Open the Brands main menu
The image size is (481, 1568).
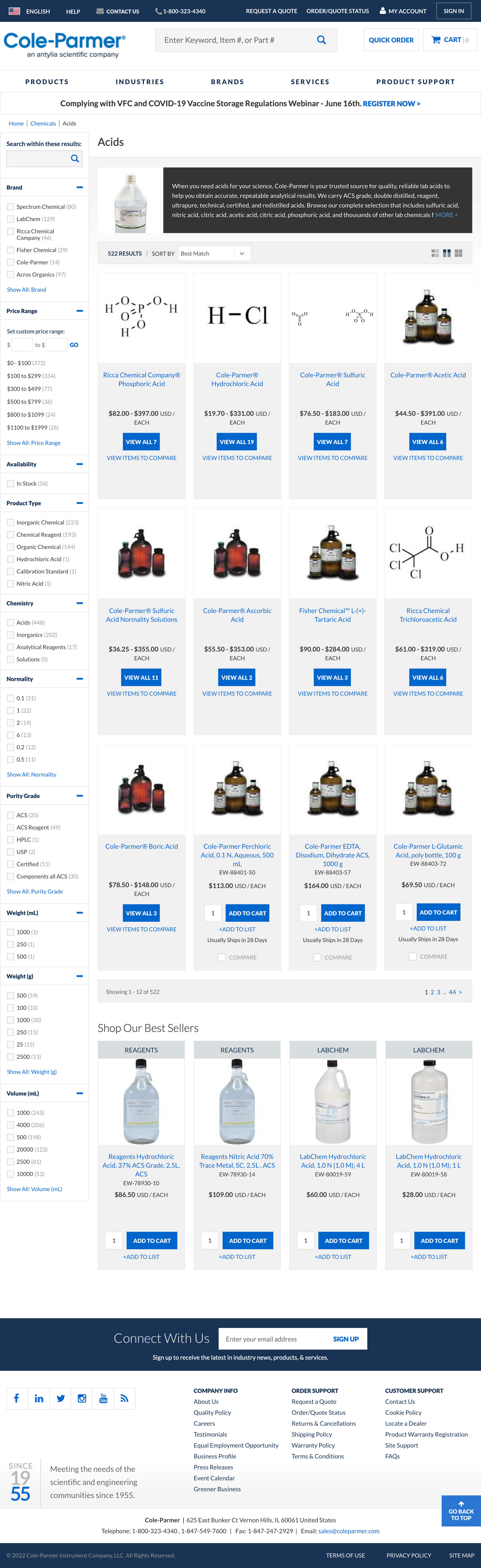(x=228, y=82)
